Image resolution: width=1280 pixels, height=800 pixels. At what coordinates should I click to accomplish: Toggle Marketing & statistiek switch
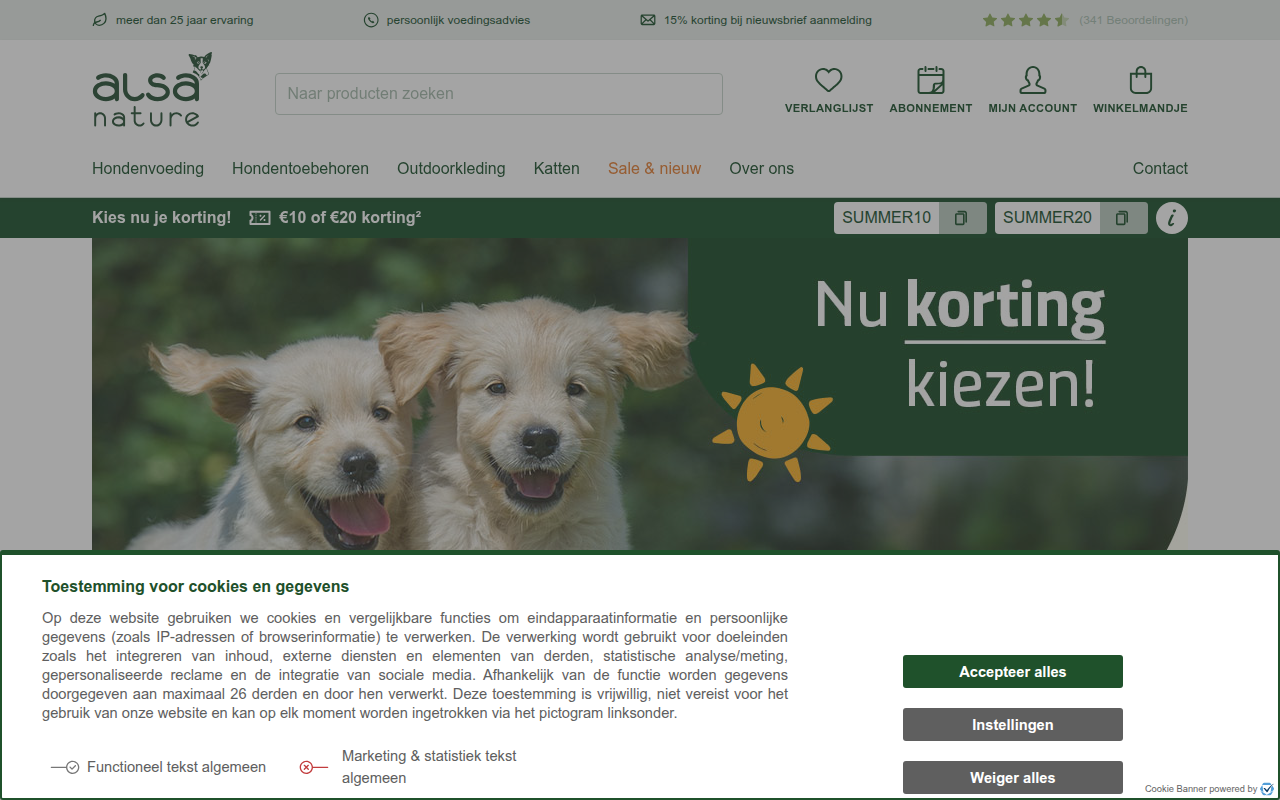[x=313, y=767]
